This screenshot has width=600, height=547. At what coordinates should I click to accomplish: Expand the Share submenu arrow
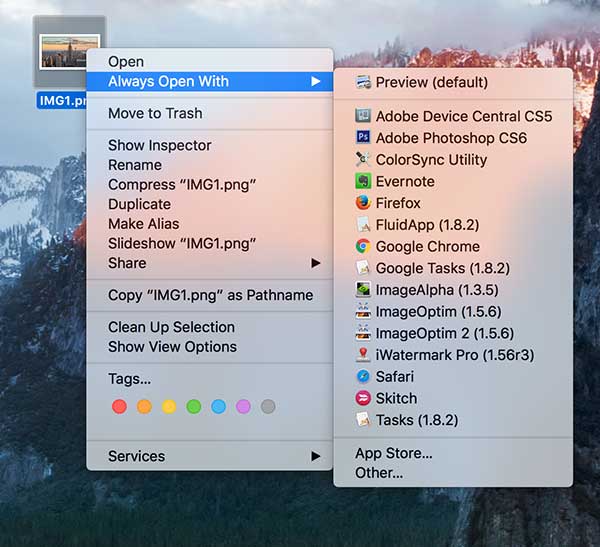(315, 263)
